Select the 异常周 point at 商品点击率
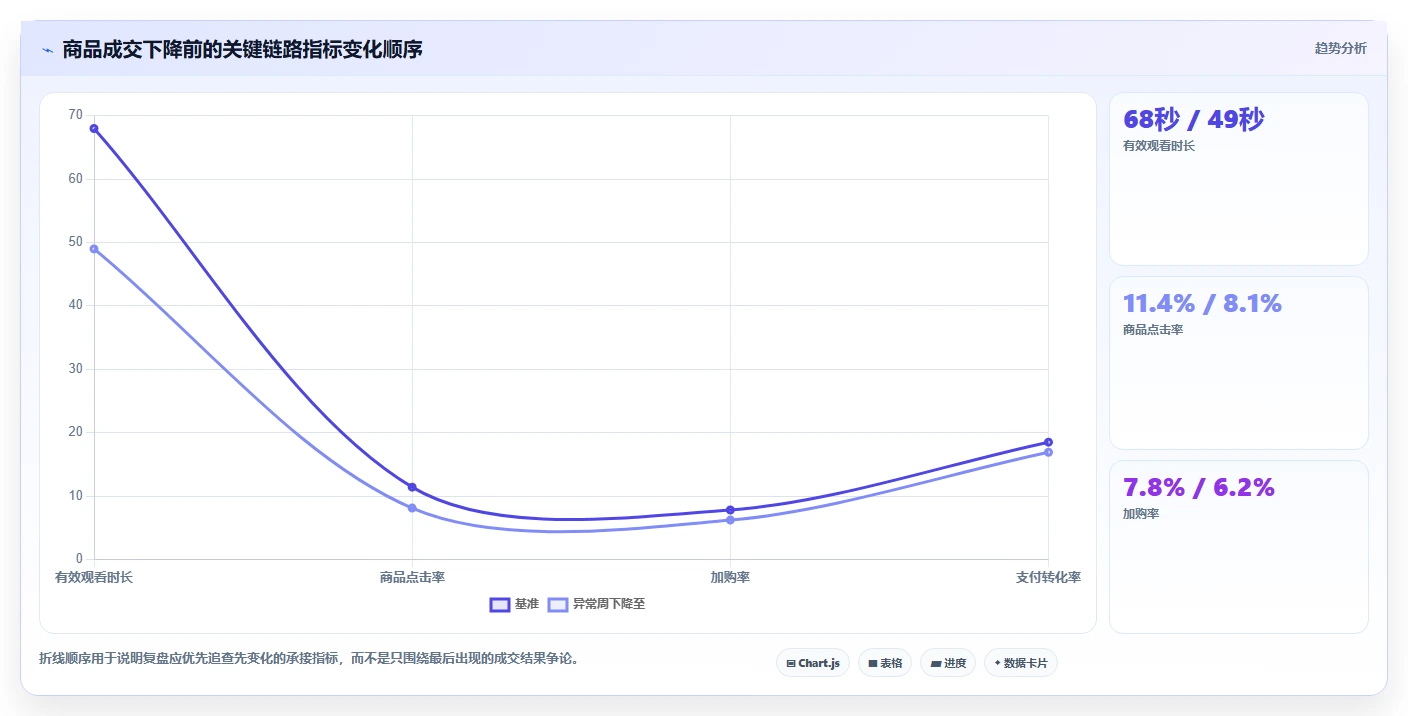The height and width of the screenshot is (716, 1408). pos(412,508)
